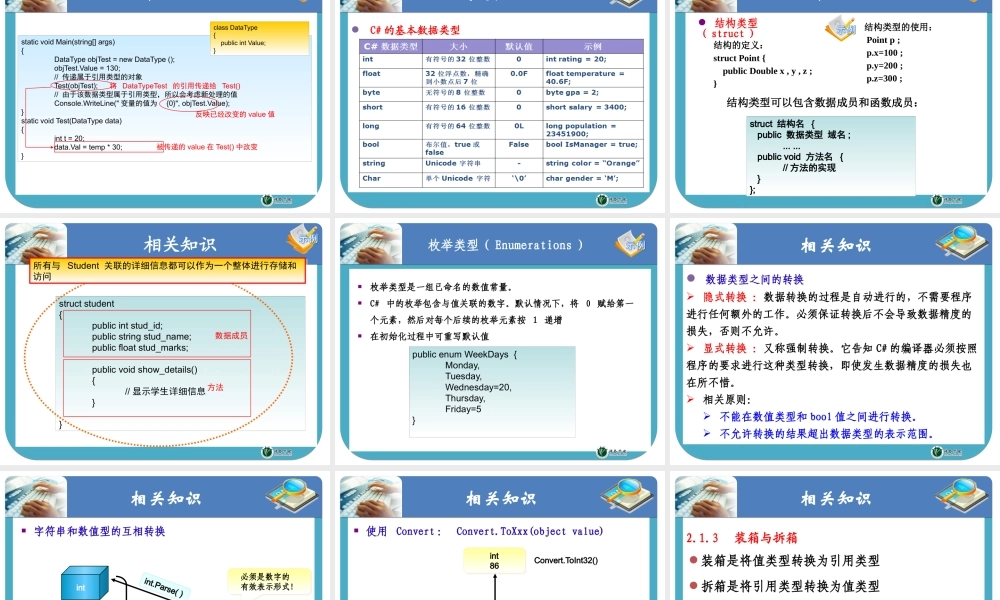Click the keyboard photo on the struct student slide header
Image resolution: width=1000 pixels, height=600 pixels.
tap(36, 244)
